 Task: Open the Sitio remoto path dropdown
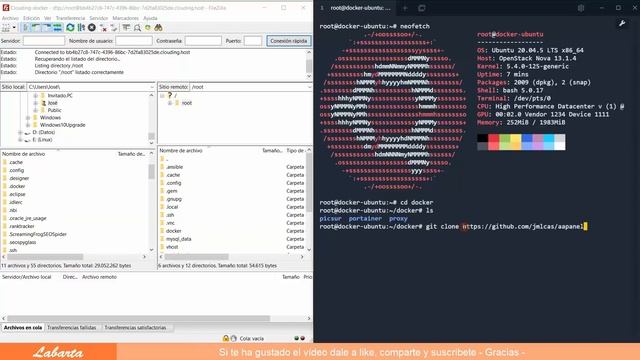point(309,87)
